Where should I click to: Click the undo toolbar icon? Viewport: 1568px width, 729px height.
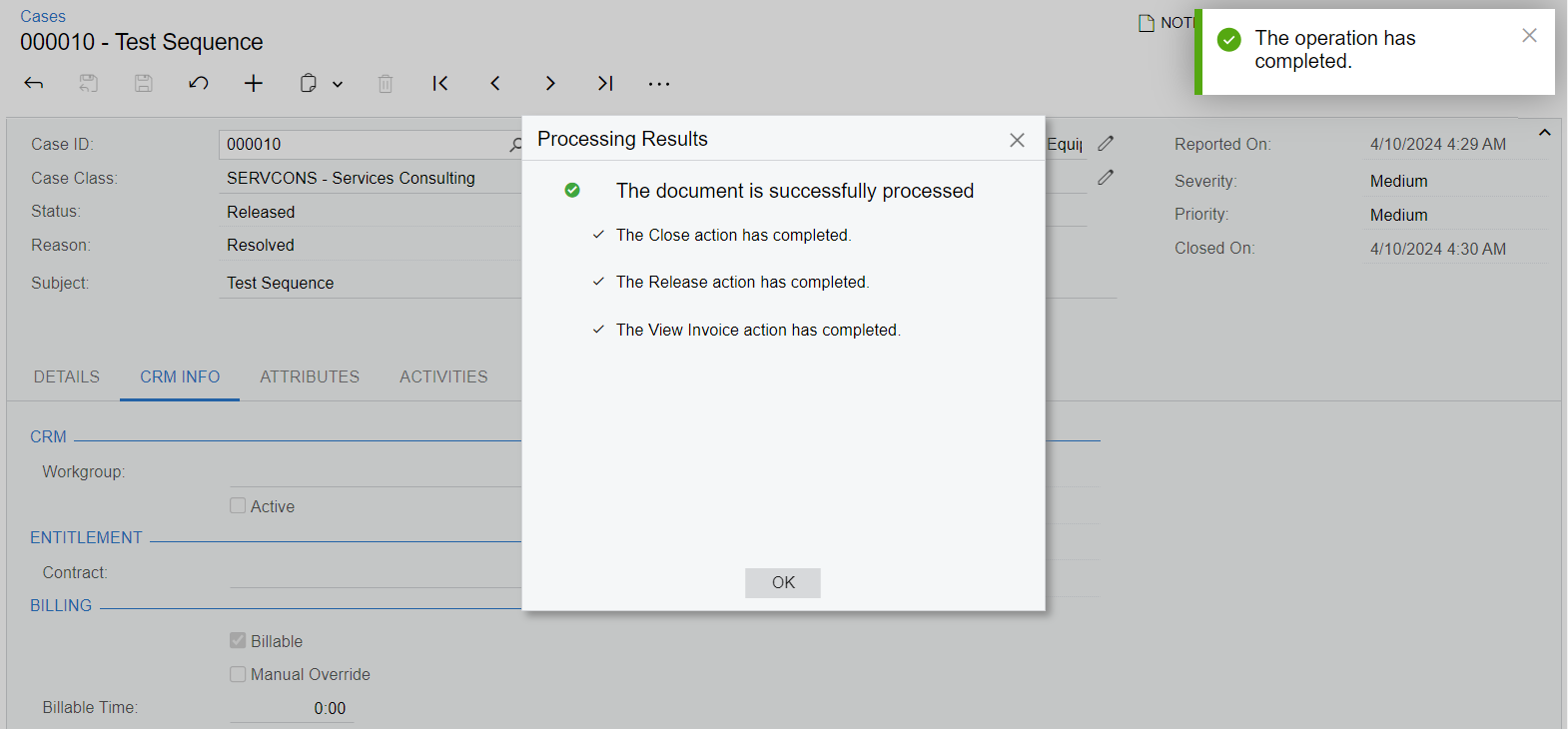[199, 84]
